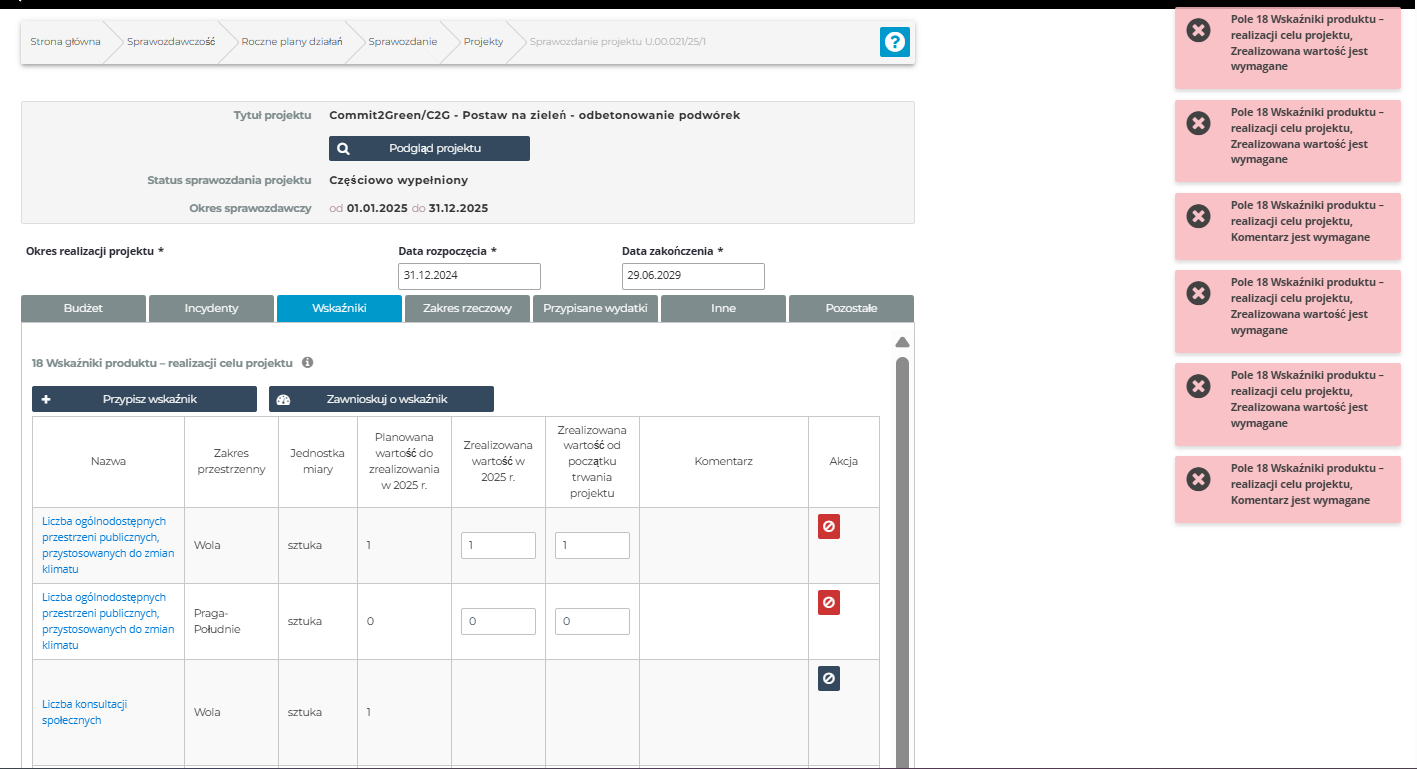The height and width of the screenshot is (769, 1417).
Task: Click red remove icon in Praga-Południe row
Action: point(828,603)
